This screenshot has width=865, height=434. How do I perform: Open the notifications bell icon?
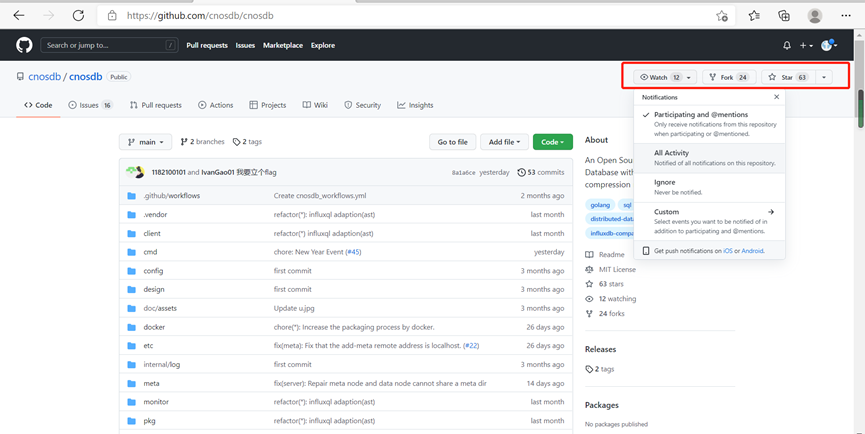[787, 45]
